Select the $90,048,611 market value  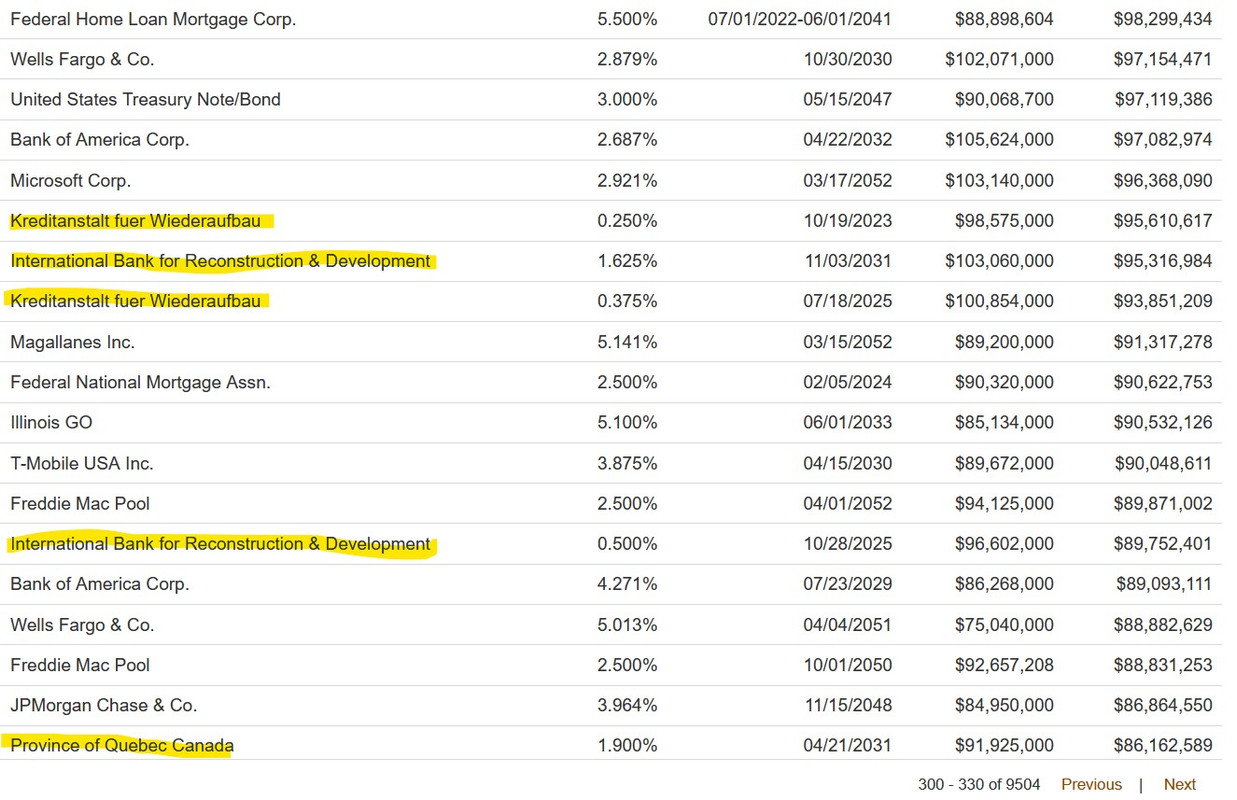(x=1163, y=463)
